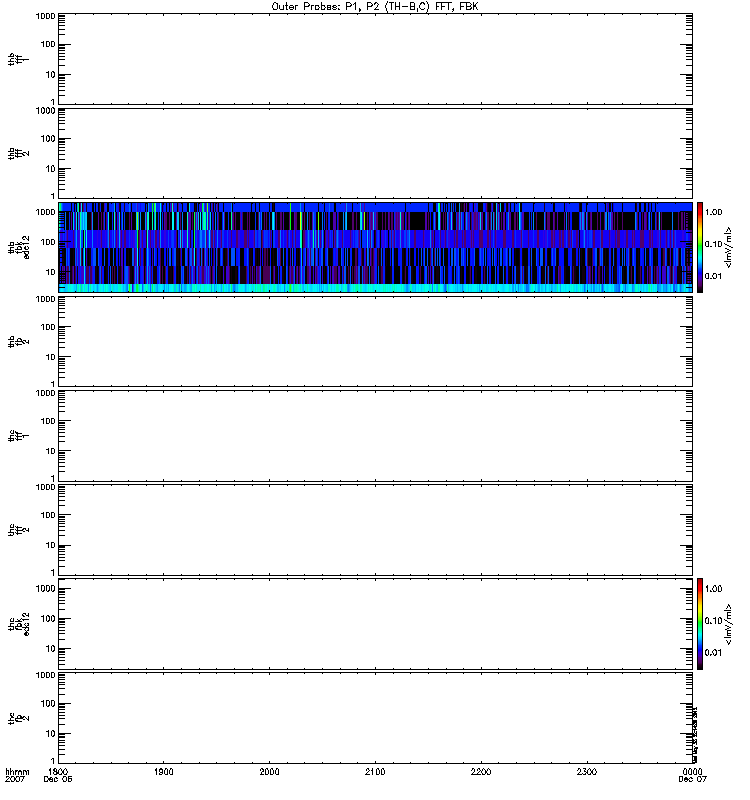Click the <|mV/m|> units label of thb color bar

pos(729,247)
